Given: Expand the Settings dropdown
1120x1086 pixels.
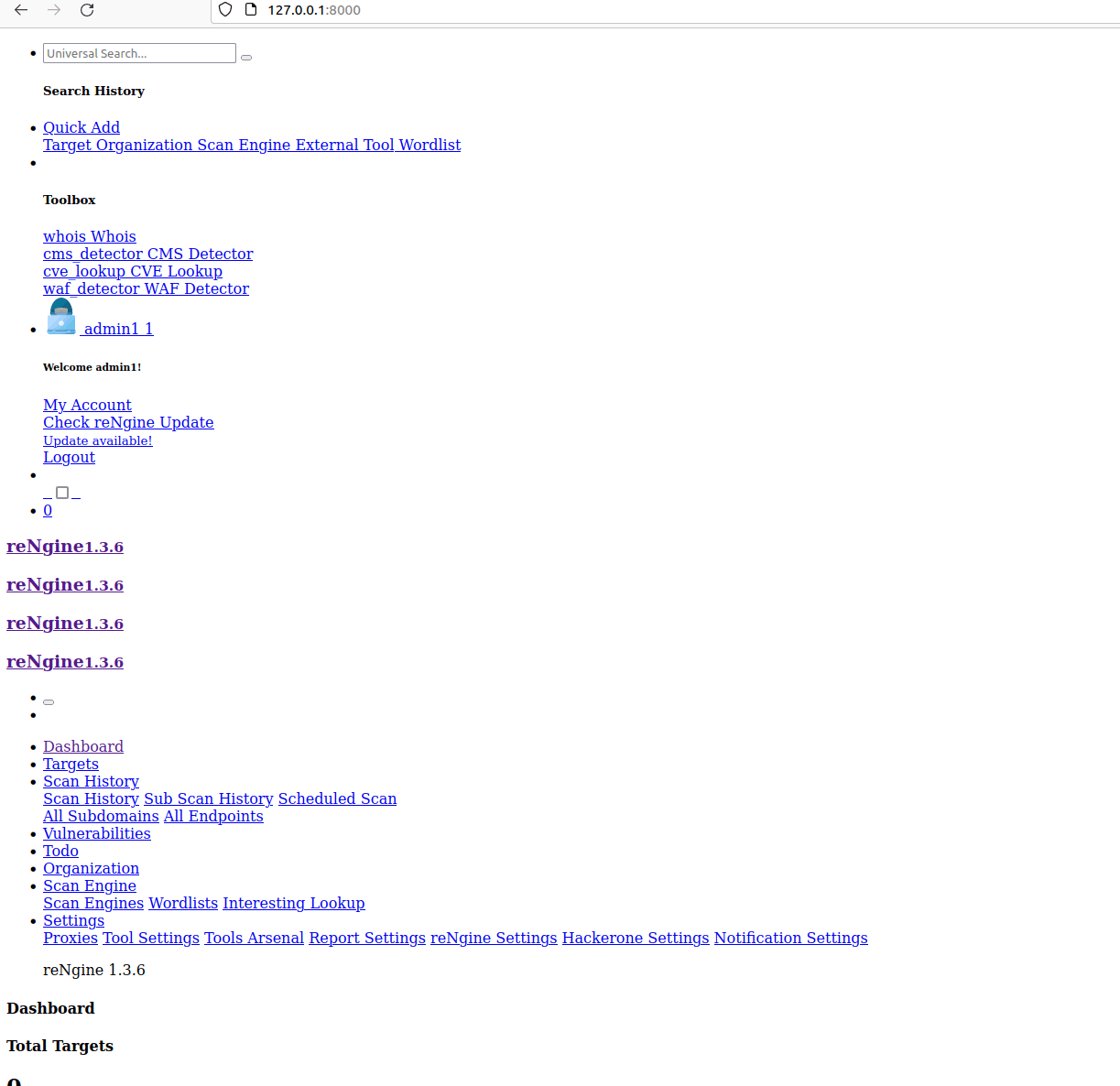Looking at the screenshot, I should [x=73, y=920].
